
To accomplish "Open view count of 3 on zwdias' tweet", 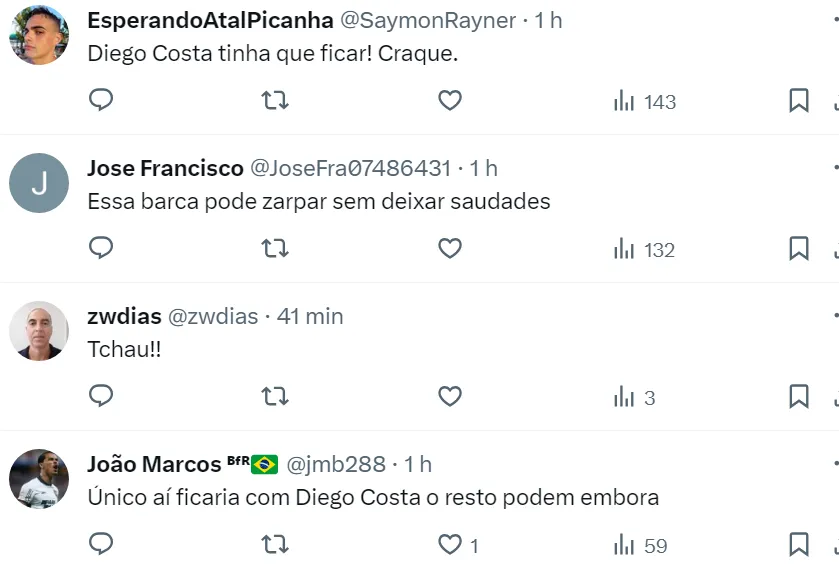I will 635,397.
